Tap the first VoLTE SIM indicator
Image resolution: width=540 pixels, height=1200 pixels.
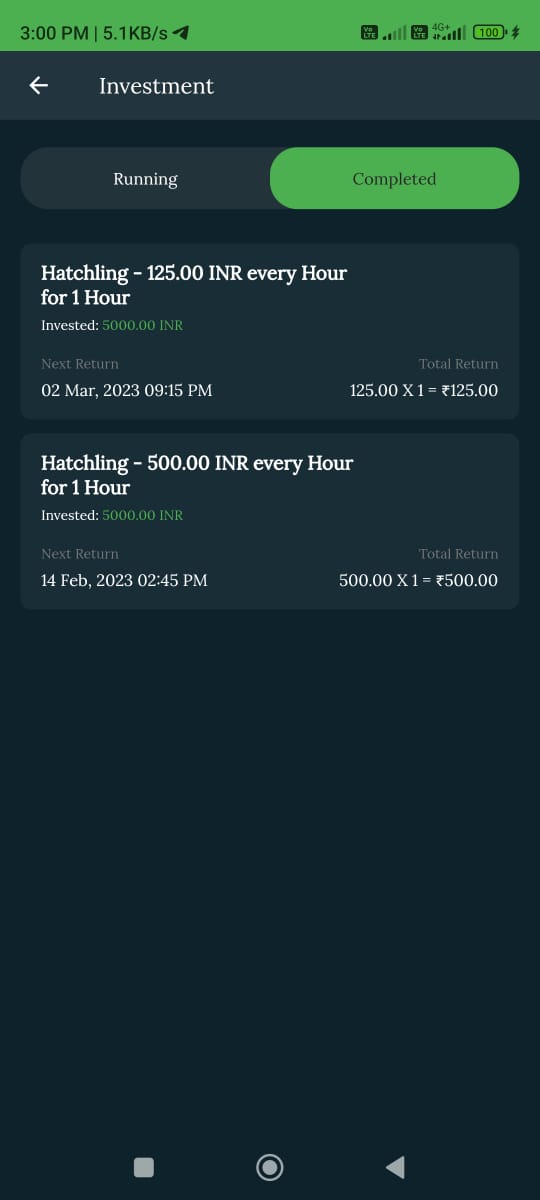tap(369, 33)
